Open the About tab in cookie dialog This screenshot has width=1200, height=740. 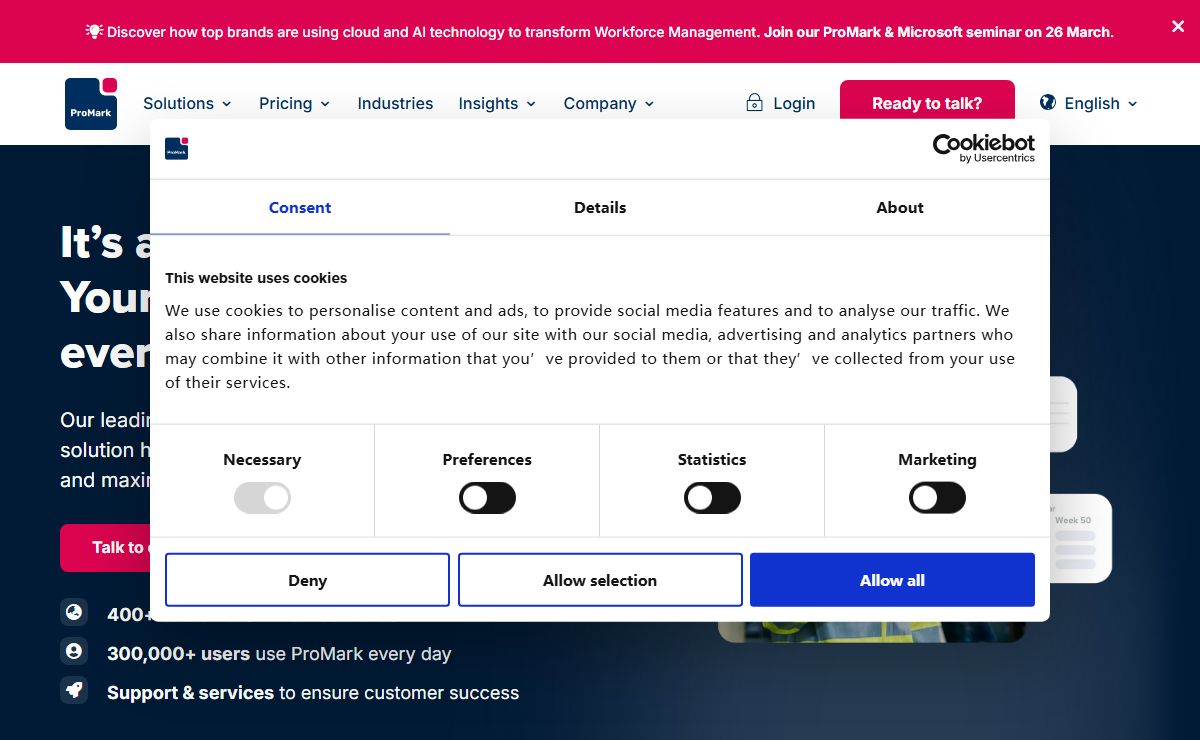coord(900,208)
